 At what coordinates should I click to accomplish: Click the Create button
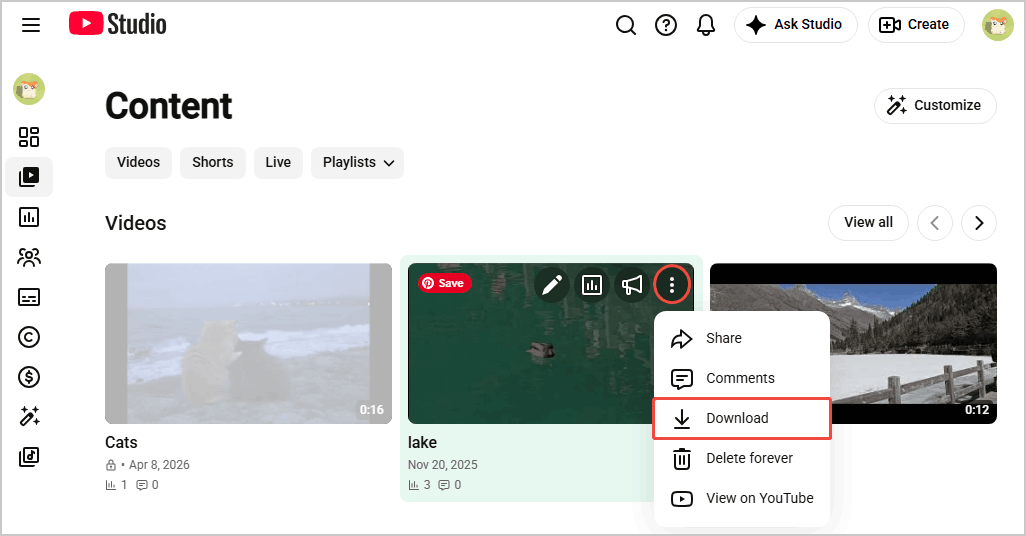pos(915,25)
